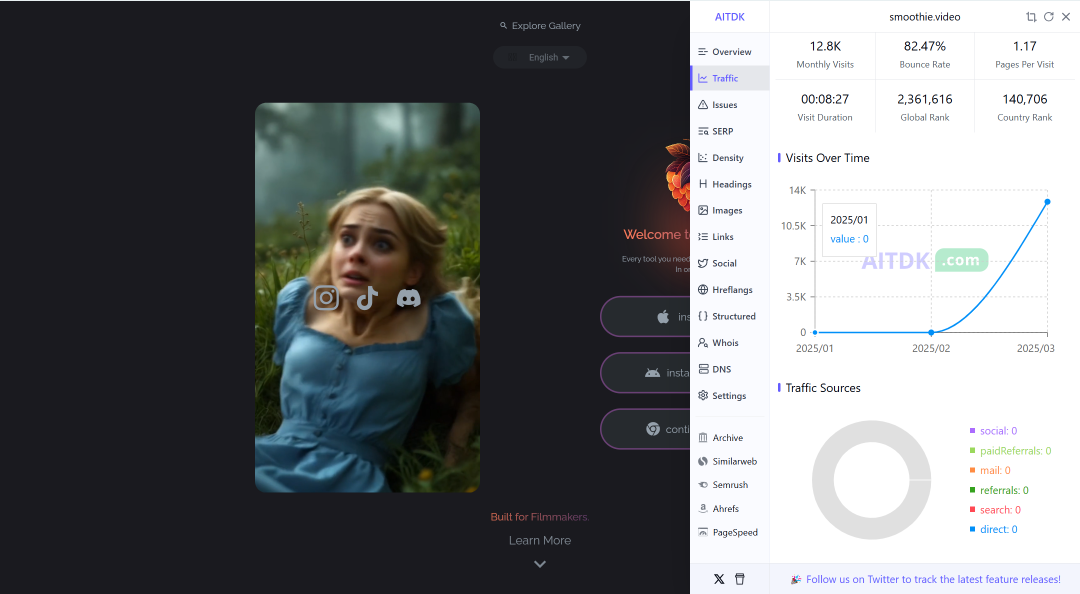The width and height of the screenshot is (1080, 594).
Task: Click the Built for Filmmakers text
Action: (540, 517)
